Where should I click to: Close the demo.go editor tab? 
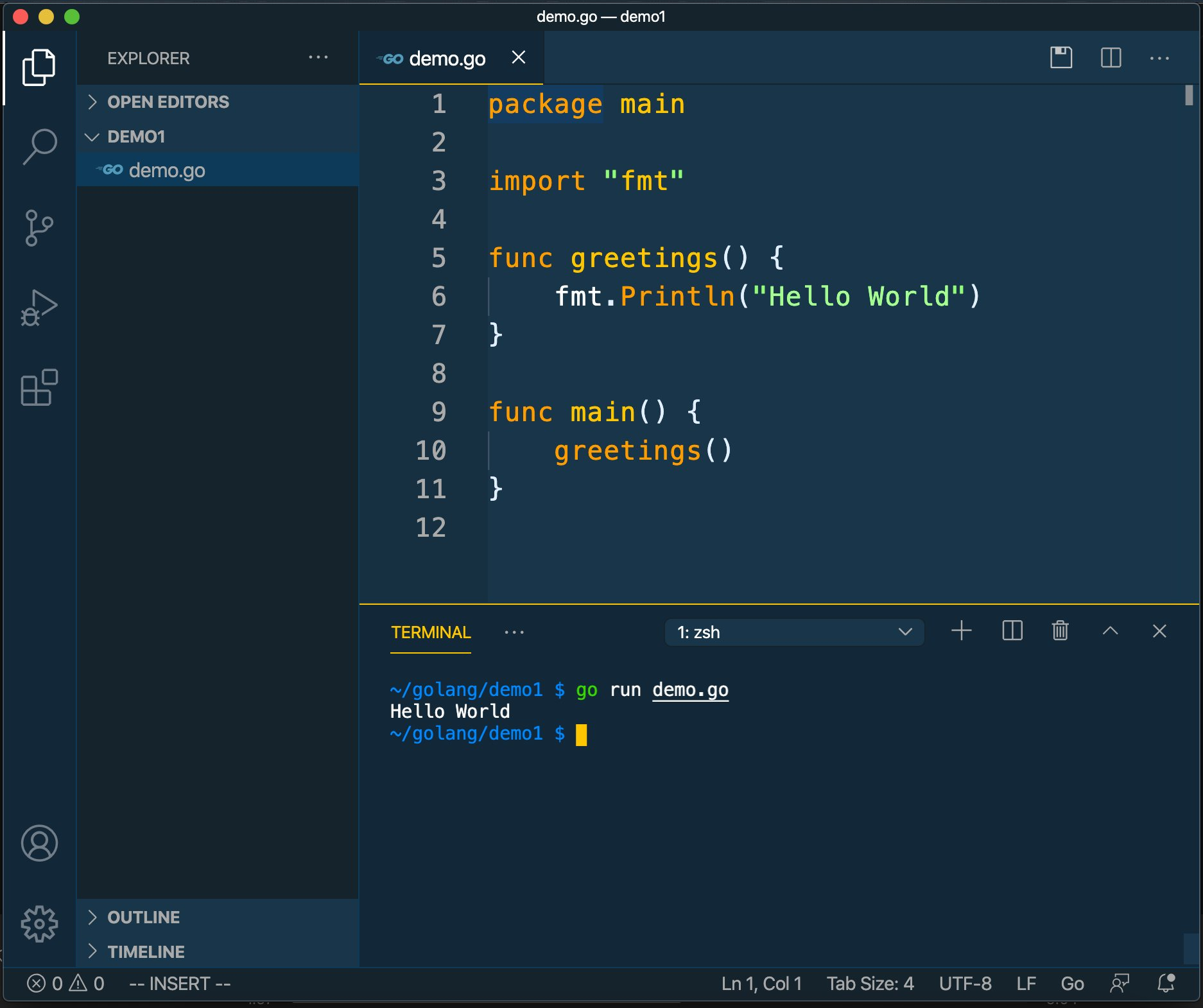click(519, 58)
